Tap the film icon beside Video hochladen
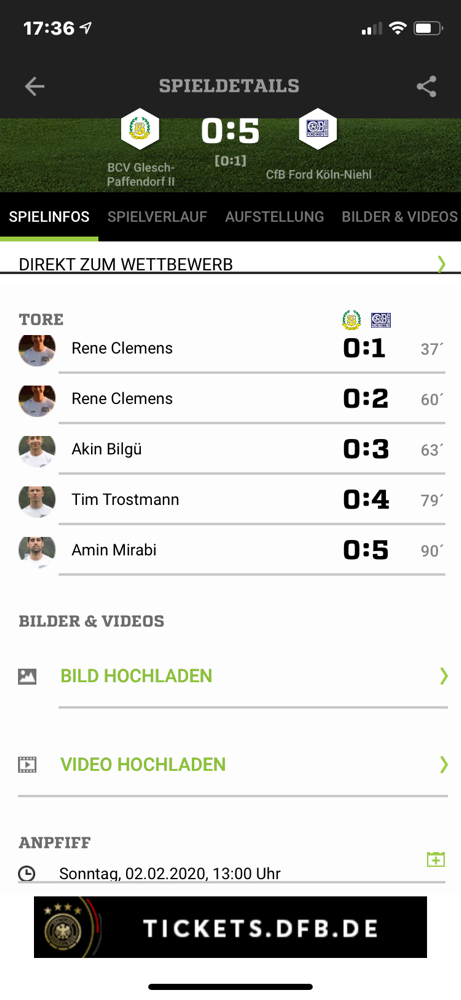The image size is (461, 1000). click(27, 764)
